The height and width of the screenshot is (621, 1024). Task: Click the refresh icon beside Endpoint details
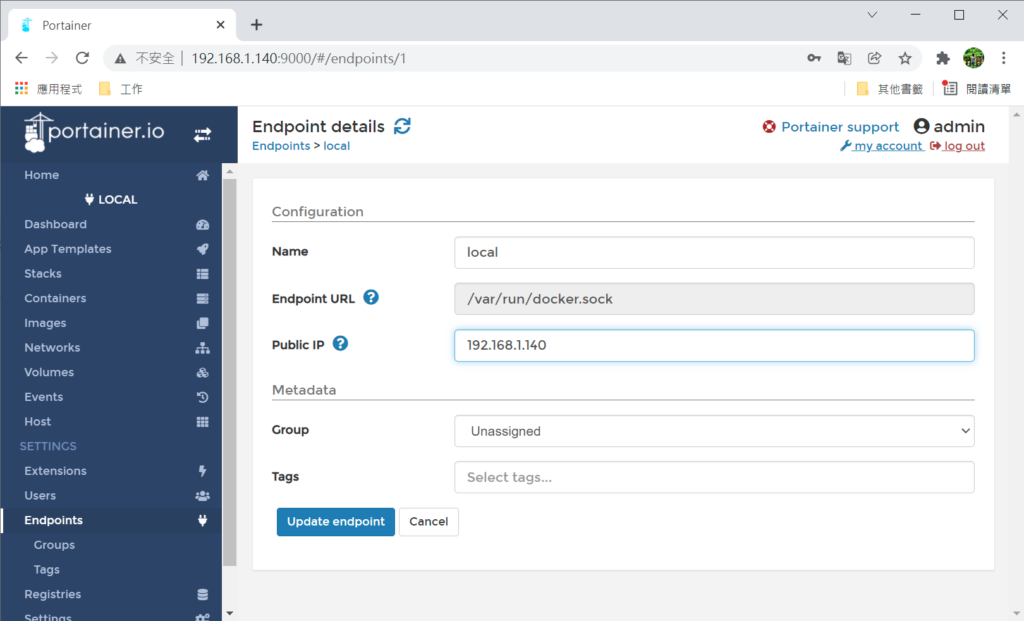[402, 126]
